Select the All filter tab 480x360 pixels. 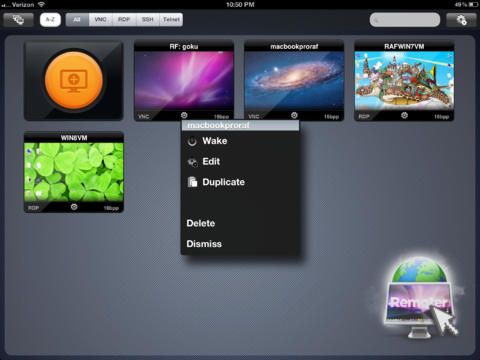(77, 20)
